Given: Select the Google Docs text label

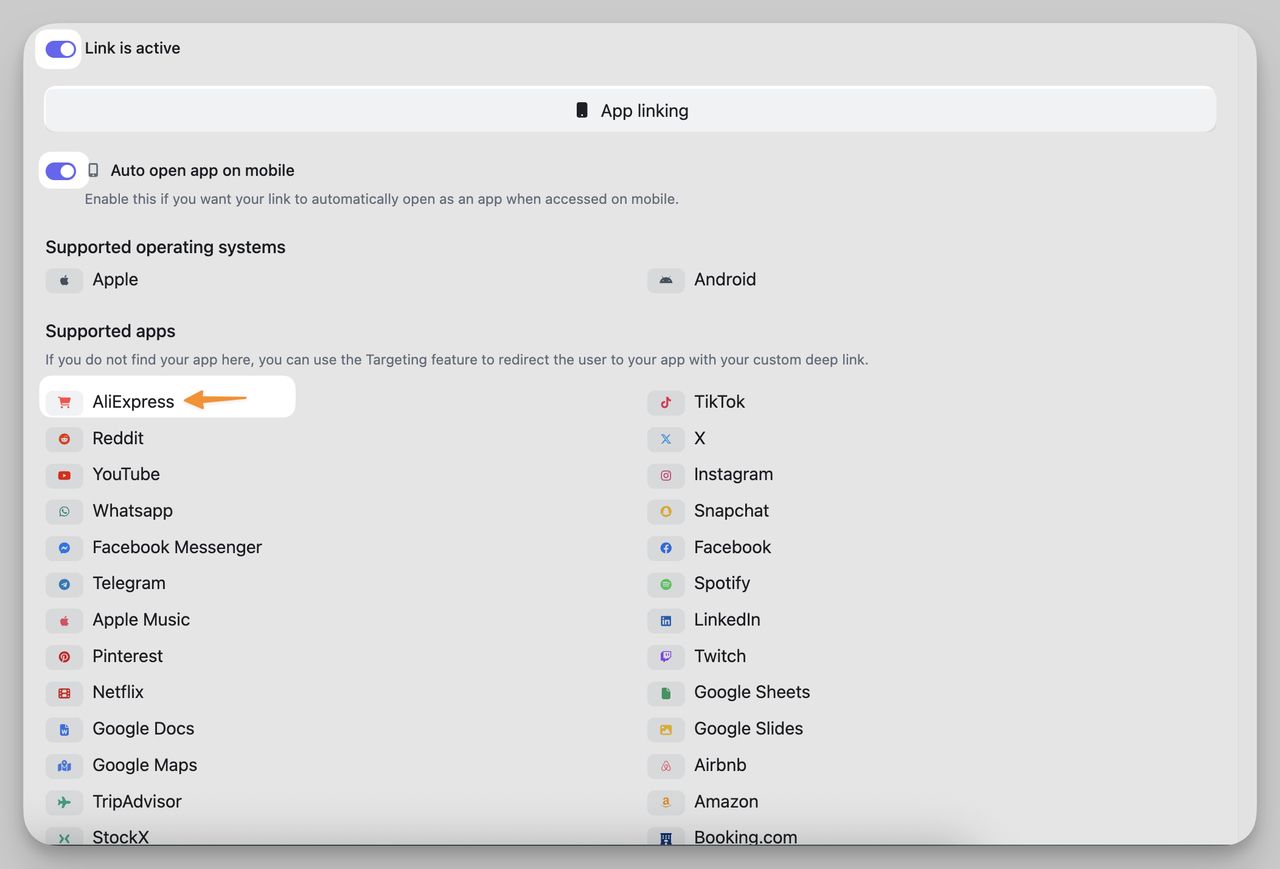Looking at the screenshot, I should click(143, 729).
